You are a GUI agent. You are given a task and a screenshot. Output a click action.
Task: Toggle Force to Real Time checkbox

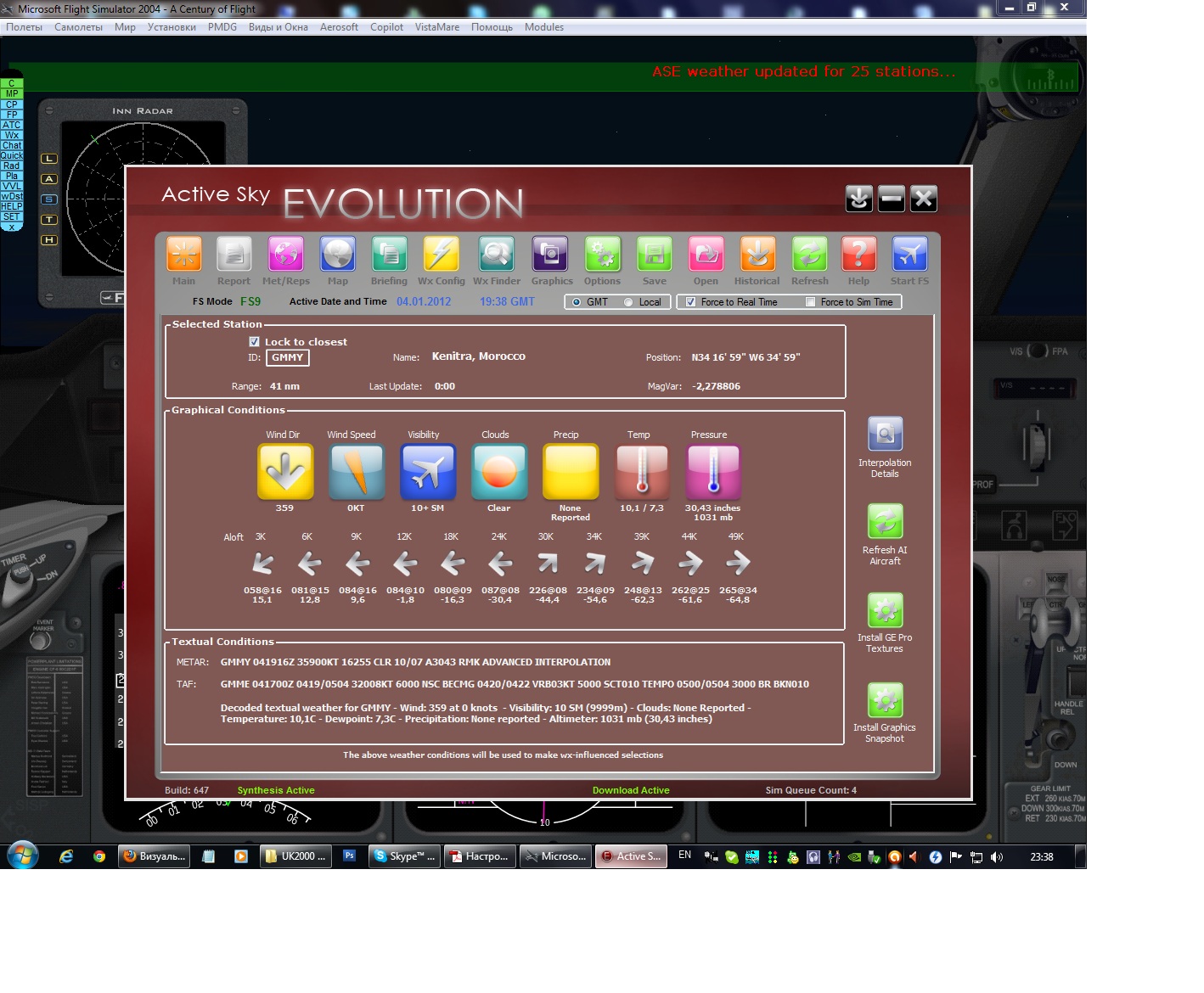pos(691,302)
